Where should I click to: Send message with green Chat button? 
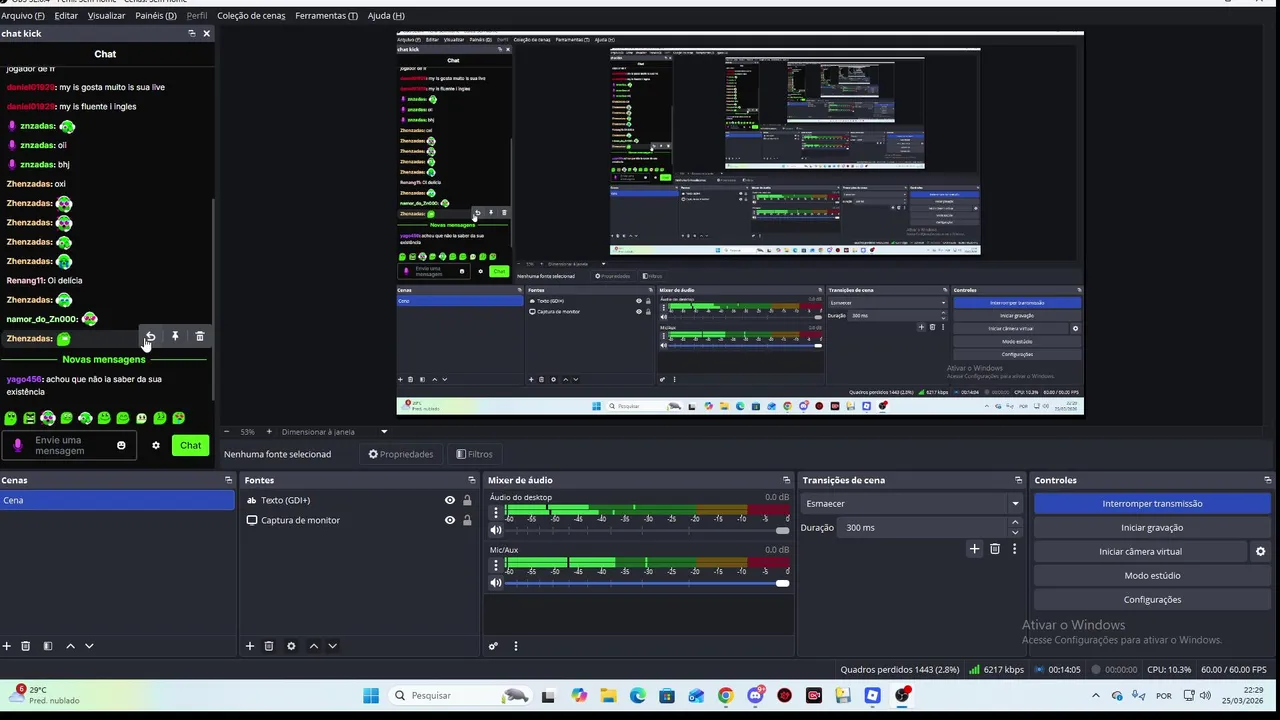tap(190, 445)
